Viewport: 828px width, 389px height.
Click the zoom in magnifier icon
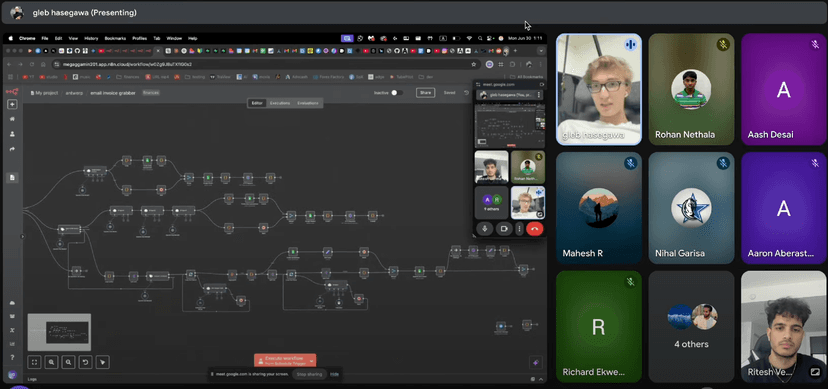(x=51, y=362)
